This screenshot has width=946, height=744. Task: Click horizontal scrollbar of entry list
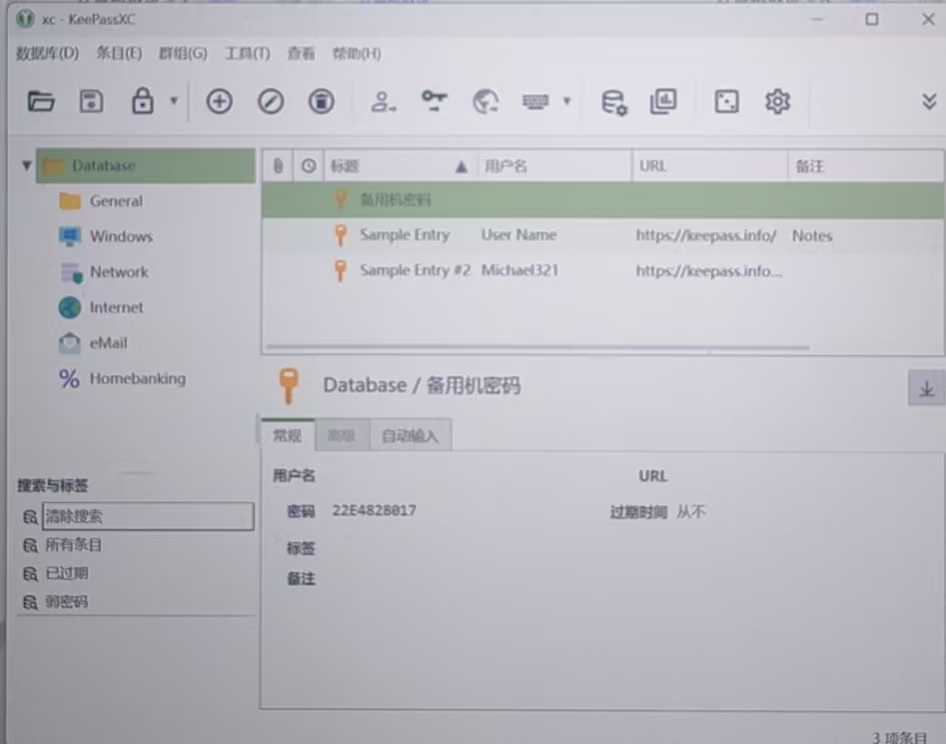pyautogui.click(x=538, y=347)
